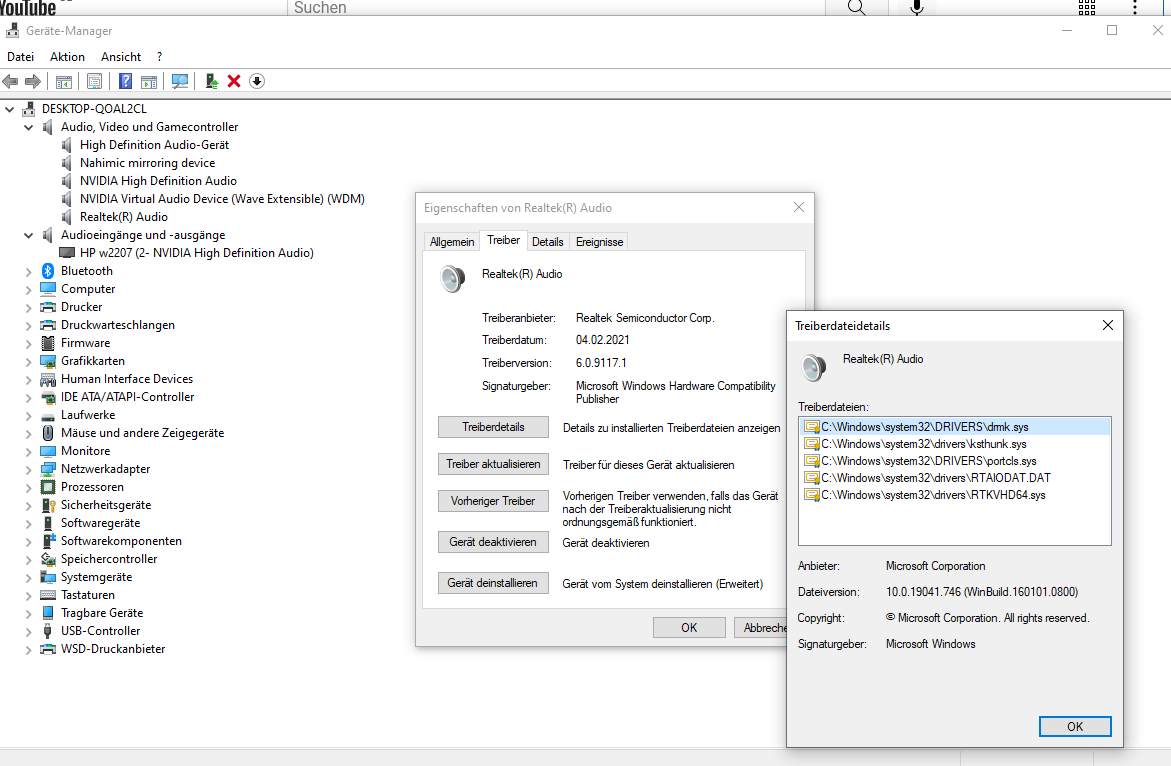
Task: Select the RTAIODAT.DAT driver file
Action: 936,478
